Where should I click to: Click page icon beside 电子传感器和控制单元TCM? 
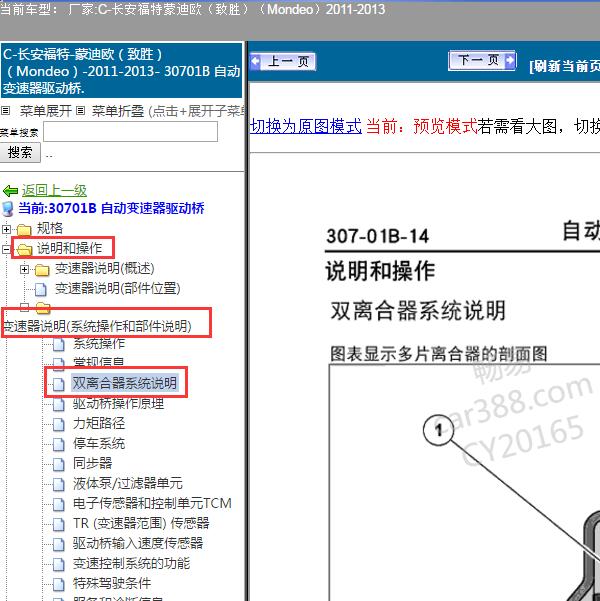coord(59,504)
